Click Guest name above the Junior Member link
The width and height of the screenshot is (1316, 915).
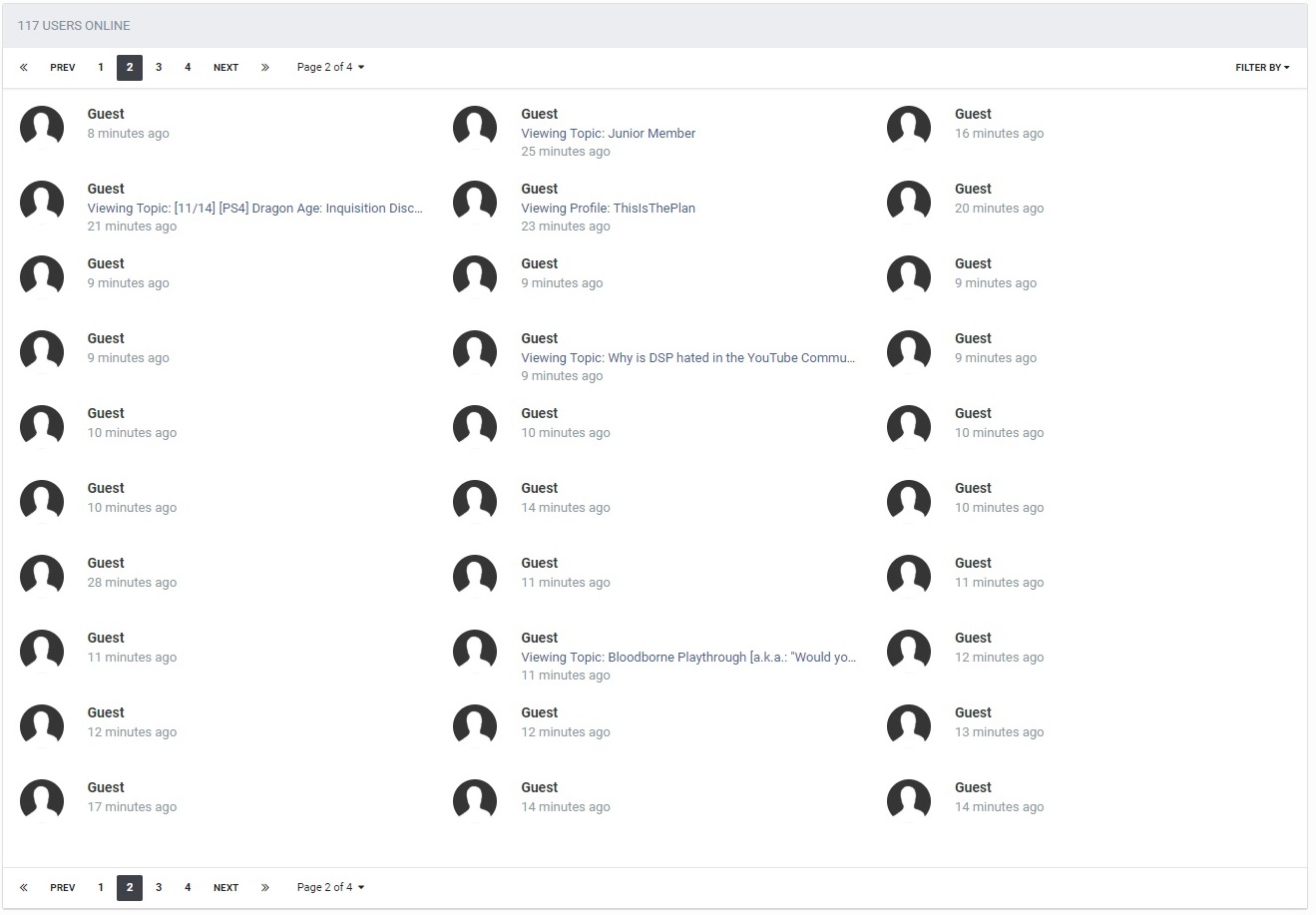(540, 115)
